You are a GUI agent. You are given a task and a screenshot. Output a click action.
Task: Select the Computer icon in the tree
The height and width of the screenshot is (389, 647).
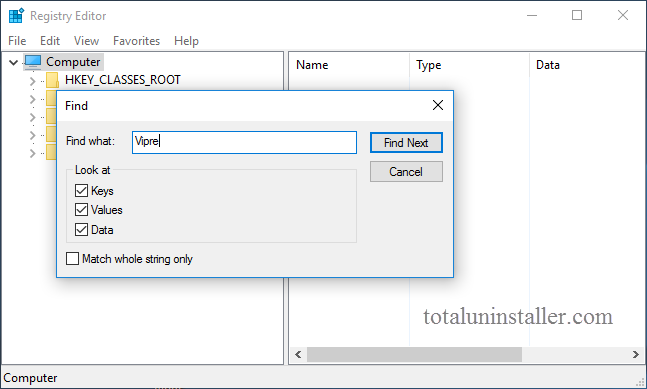pyautogui.click(x=33, y=62)
